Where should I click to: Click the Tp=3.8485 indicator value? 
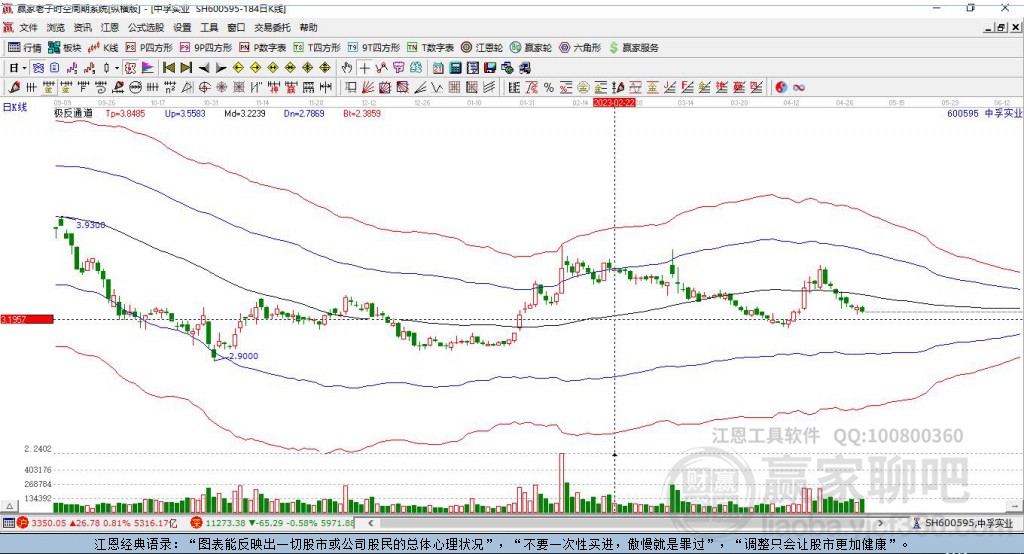(x=125, y=113)
